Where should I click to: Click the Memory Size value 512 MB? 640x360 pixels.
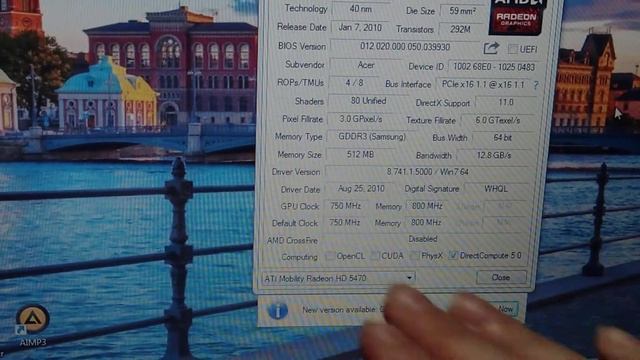tap(360, 154)
